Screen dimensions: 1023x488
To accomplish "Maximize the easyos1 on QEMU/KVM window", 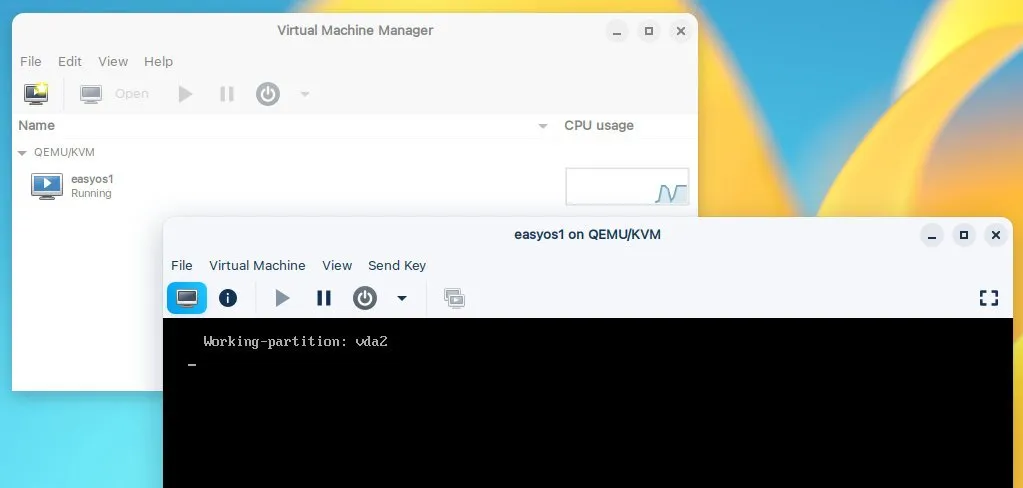I will point(964,235).
